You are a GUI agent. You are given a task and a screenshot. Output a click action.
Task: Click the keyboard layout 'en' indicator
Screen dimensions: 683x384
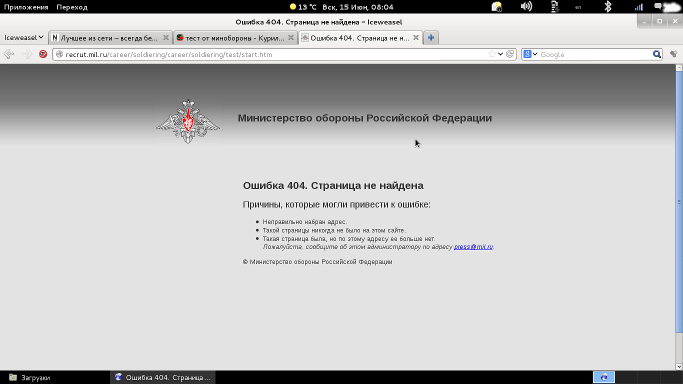pos(578,7)
